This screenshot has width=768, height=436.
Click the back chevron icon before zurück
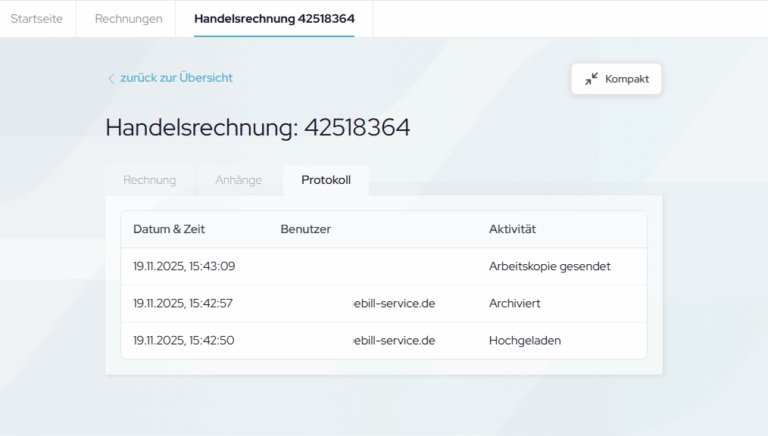[x=111, y=78]
